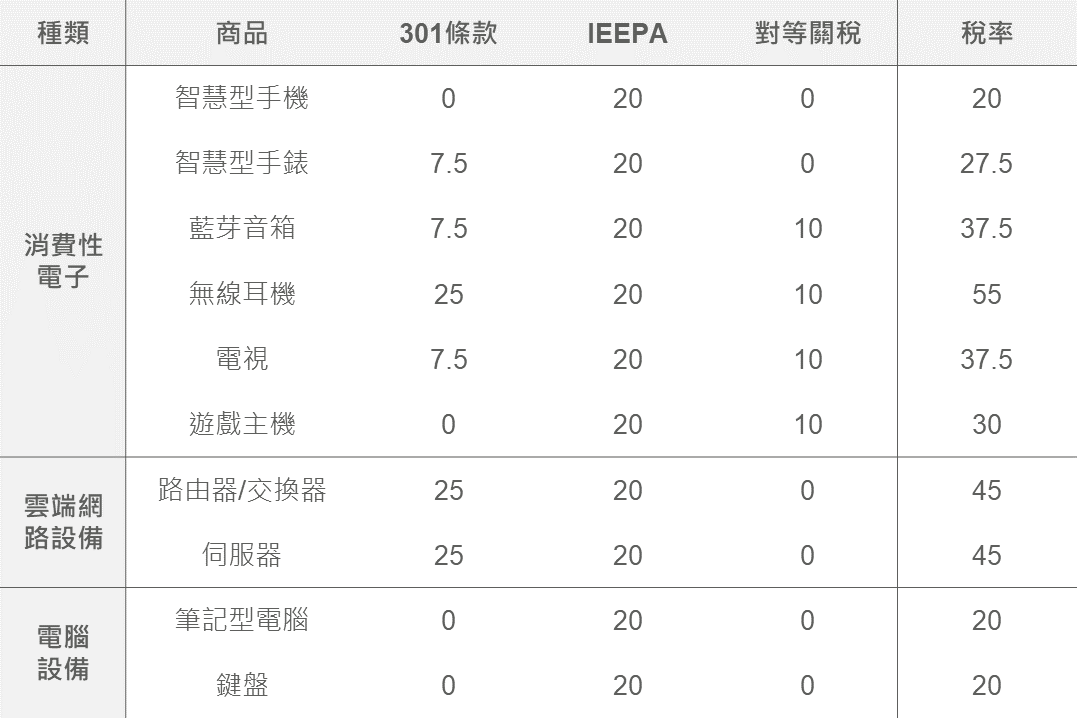Click the 消費性電子 category cell
This screenshot has width=1077, height=718.
(x=63, y=261)
